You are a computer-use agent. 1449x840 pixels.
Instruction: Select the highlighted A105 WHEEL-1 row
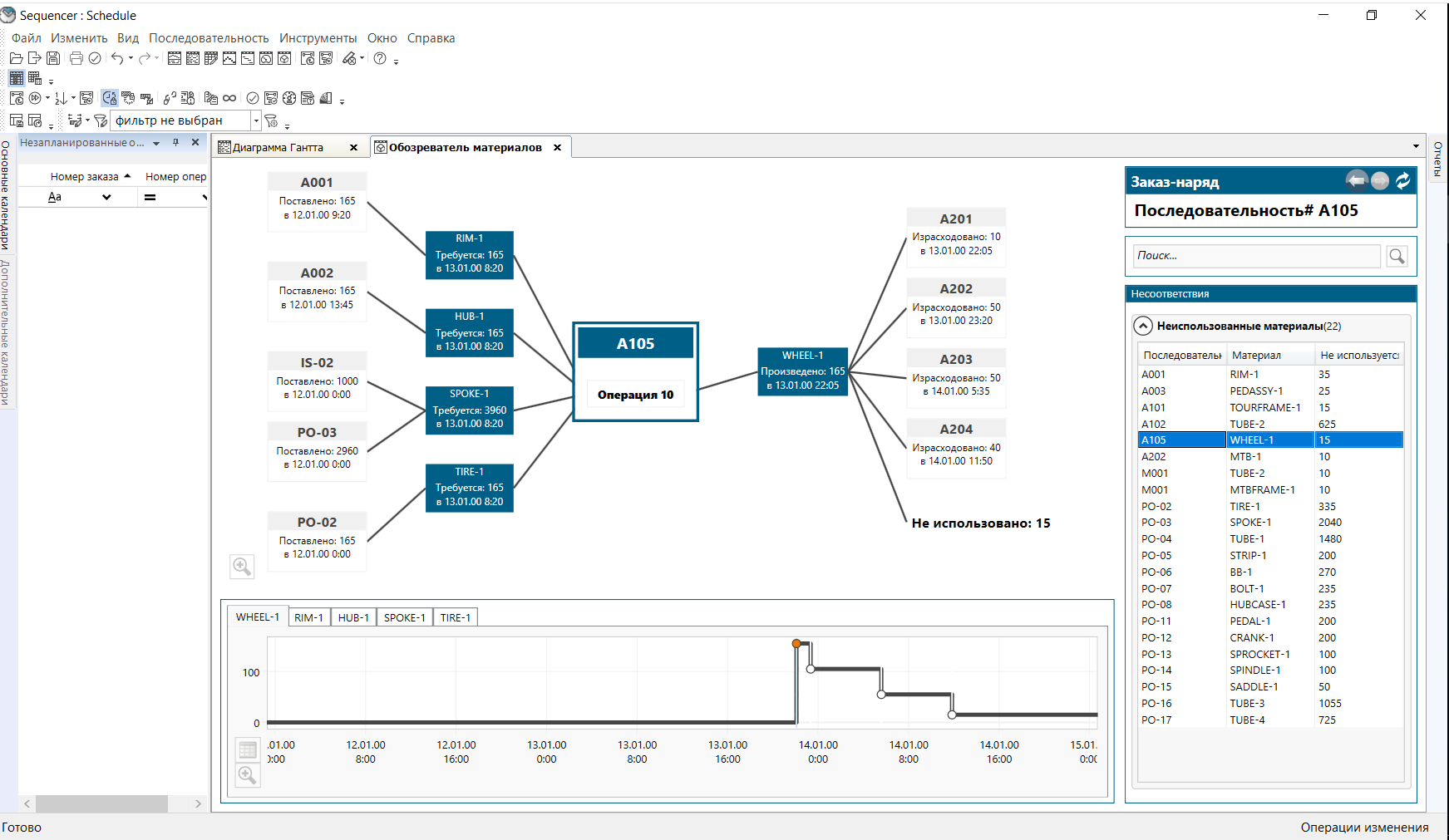click(x=1270, y=440)
